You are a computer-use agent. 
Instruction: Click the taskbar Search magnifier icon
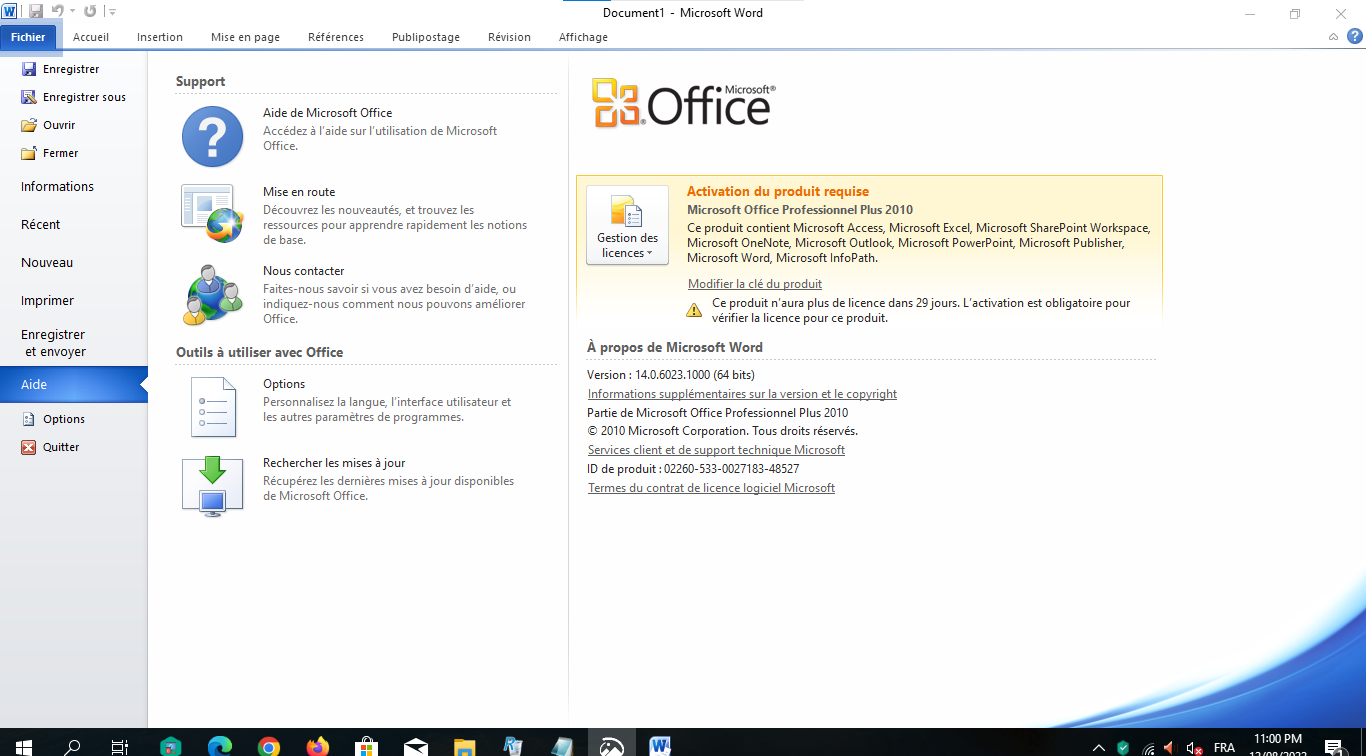point(72,746)
